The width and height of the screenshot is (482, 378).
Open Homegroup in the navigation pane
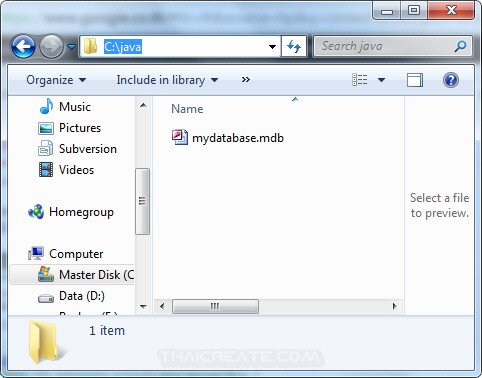point(81,212)
